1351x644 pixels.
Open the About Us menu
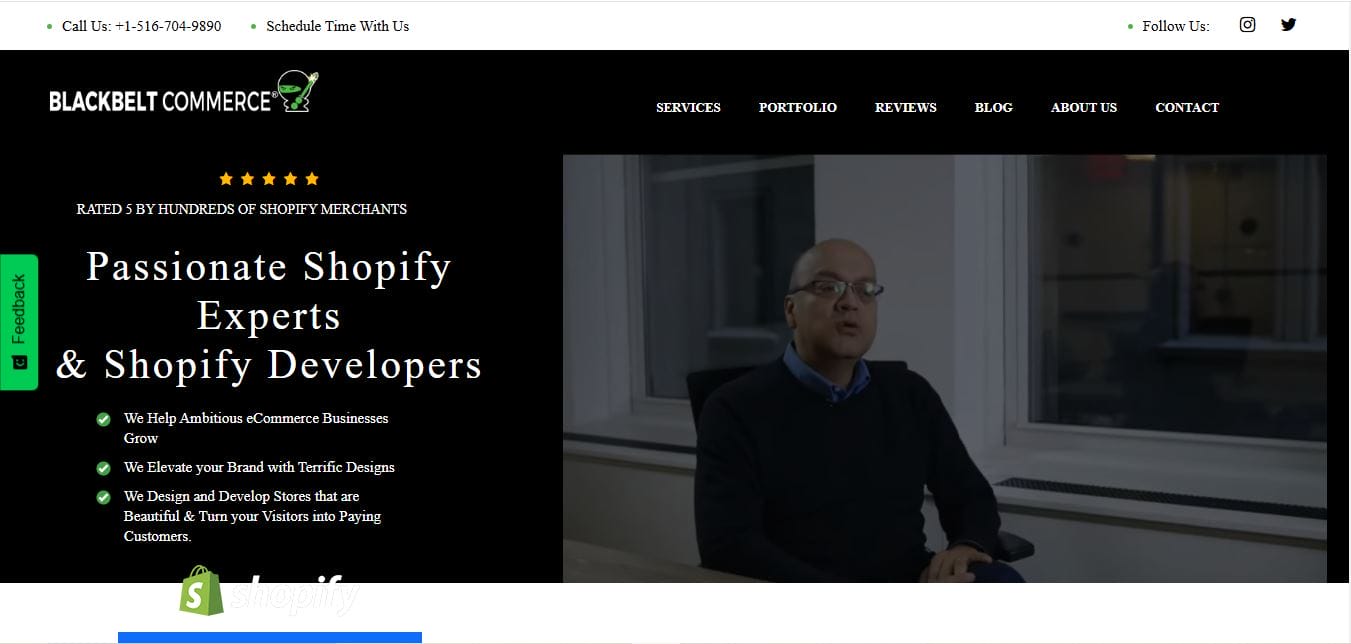point(1084,107)
